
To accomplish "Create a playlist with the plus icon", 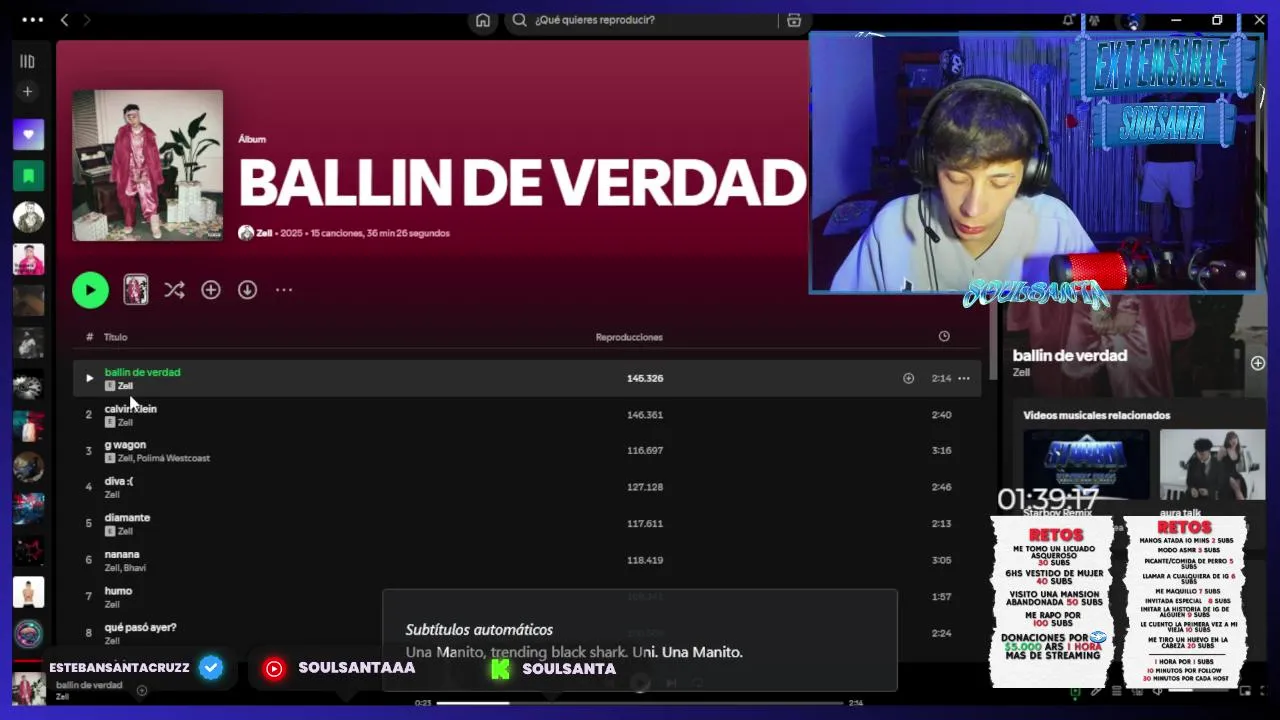I will point(28,91).
